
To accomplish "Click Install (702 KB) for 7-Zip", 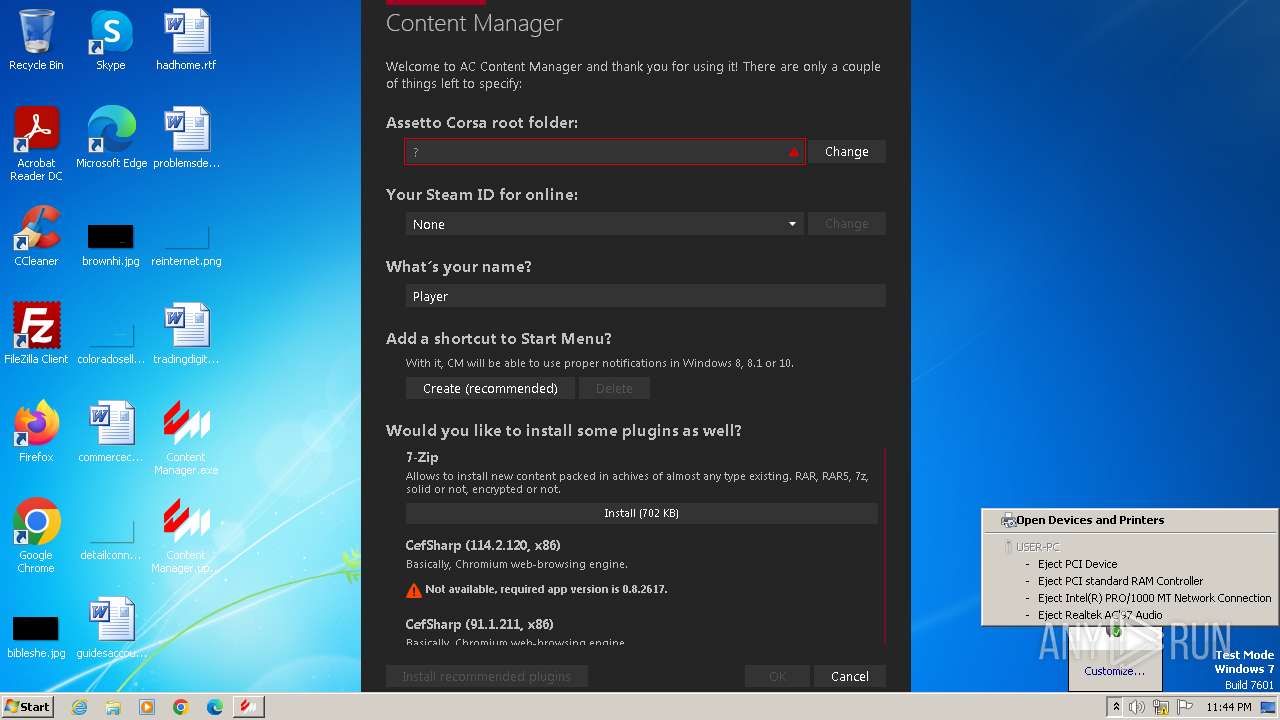I will [641, 513].
